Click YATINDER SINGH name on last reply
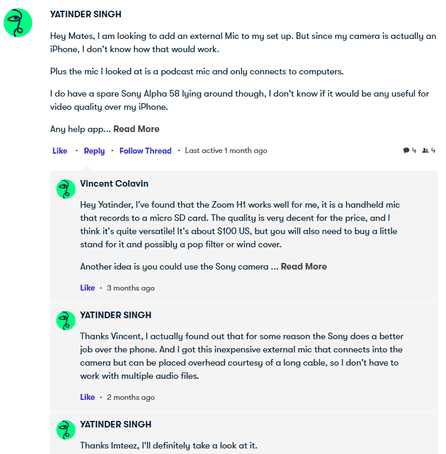This screenshot has width=446, height=454. click(x=116, y=424)
